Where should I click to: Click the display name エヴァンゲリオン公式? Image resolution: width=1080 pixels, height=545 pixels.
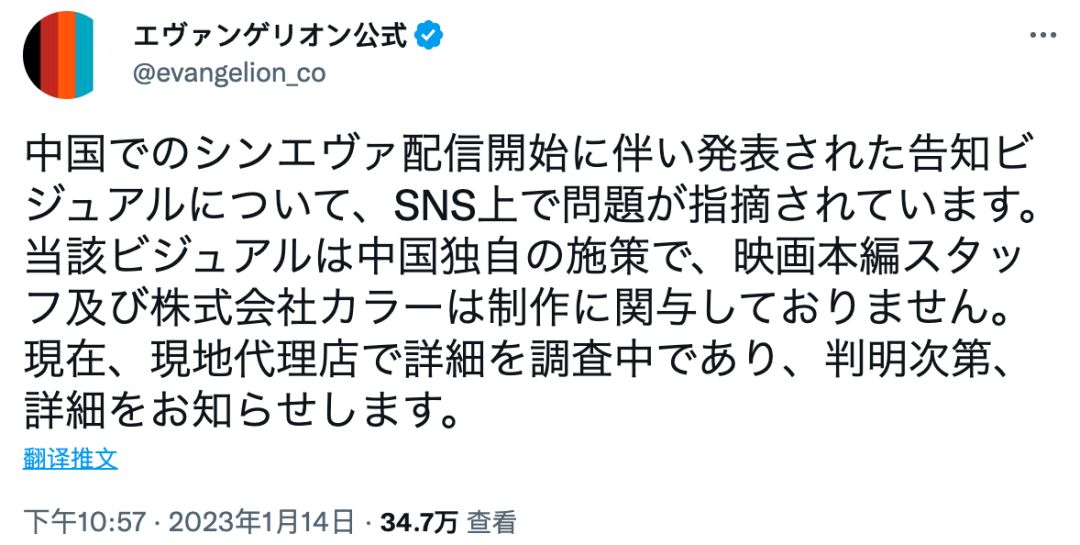click(270, 35)
